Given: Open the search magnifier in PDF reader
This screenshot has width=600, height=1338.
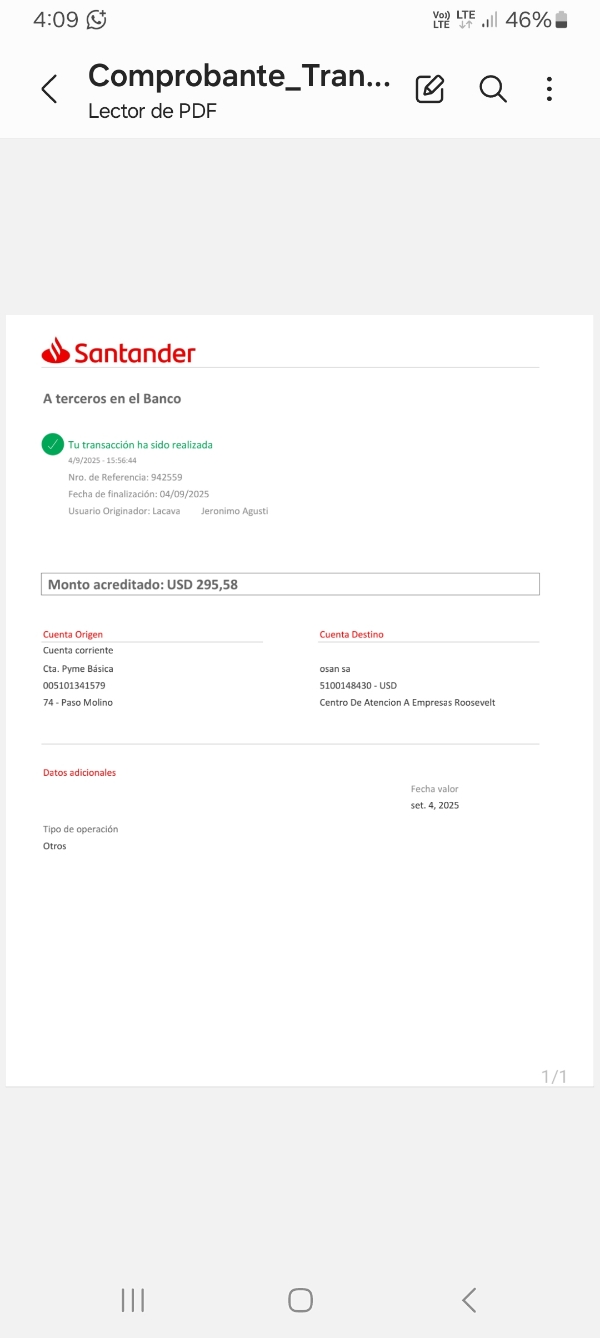Looking at the screenshot, I should click(x=493, y=89).
